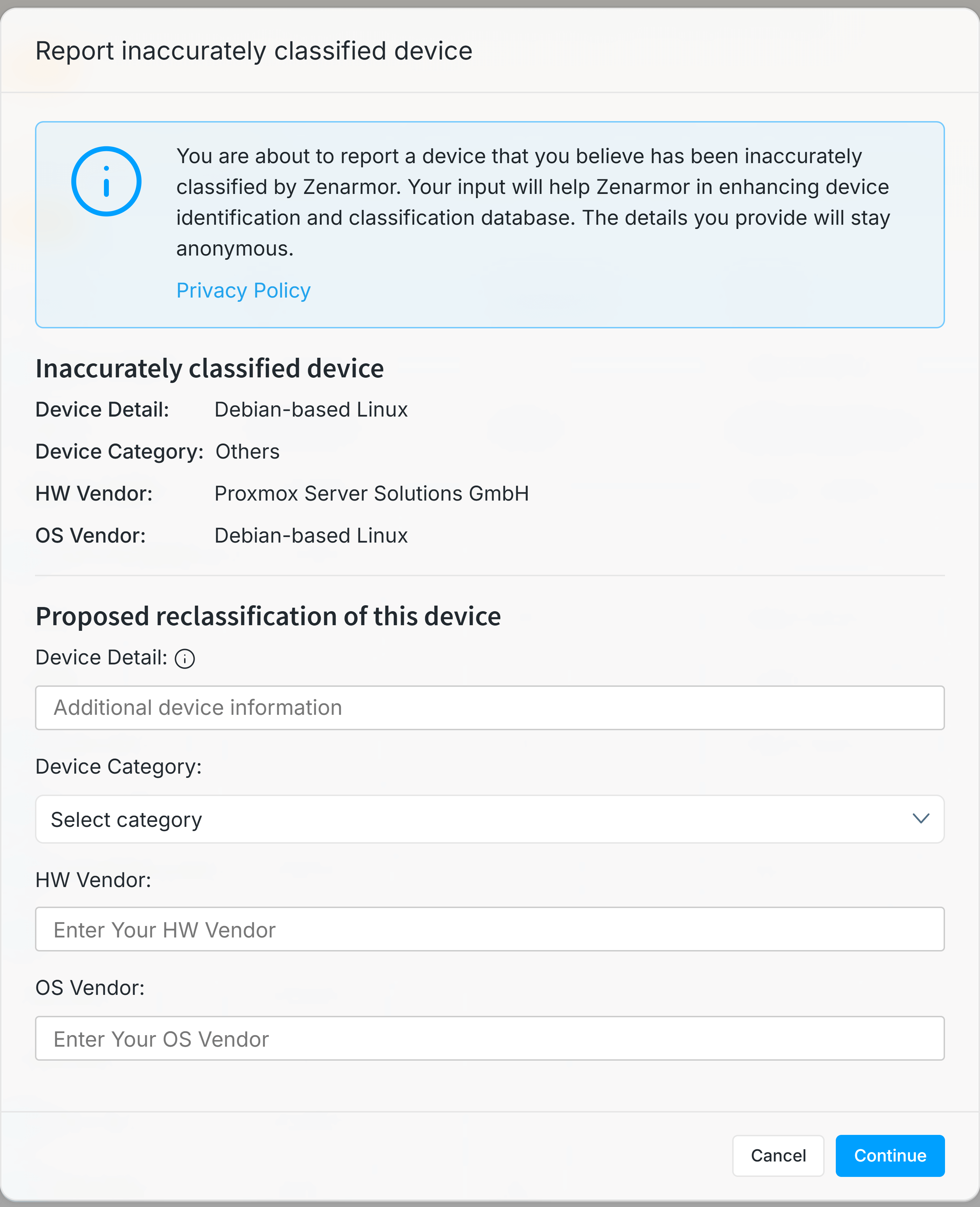Click the Proposed reclassification of this device heading

(x=268, y=616)
